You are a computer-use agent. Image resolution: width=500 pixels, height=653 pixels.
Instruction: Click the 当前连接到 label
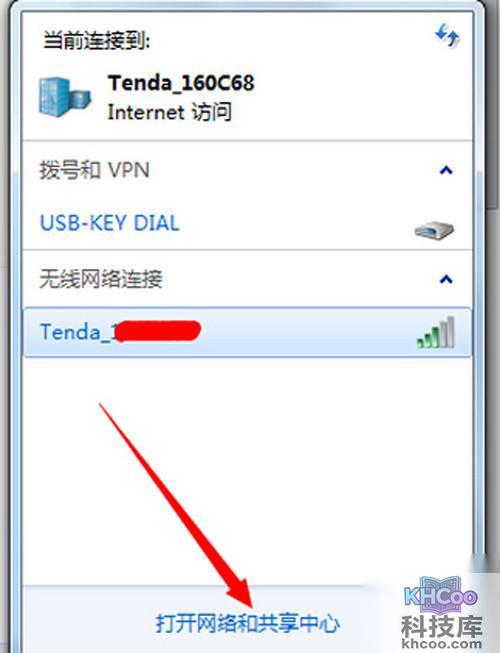tap(97, 41)
